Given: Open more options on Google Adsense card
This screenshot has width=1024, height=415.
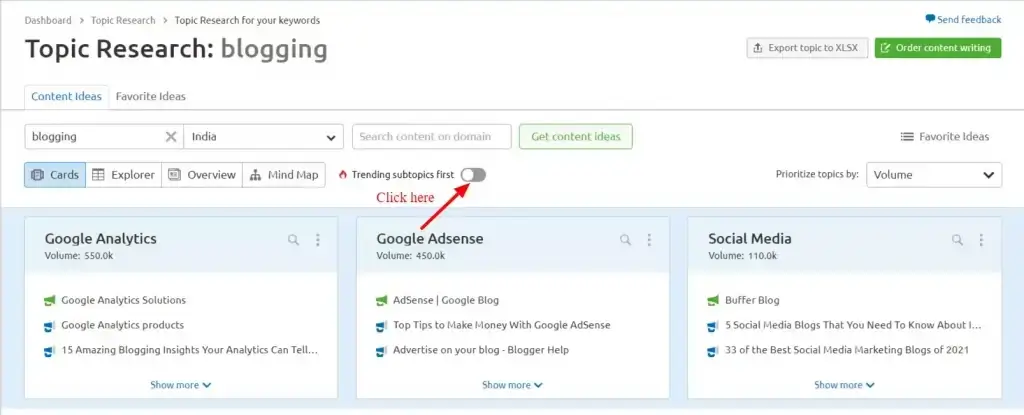Looking at the screenshot, I should (649, 240).
